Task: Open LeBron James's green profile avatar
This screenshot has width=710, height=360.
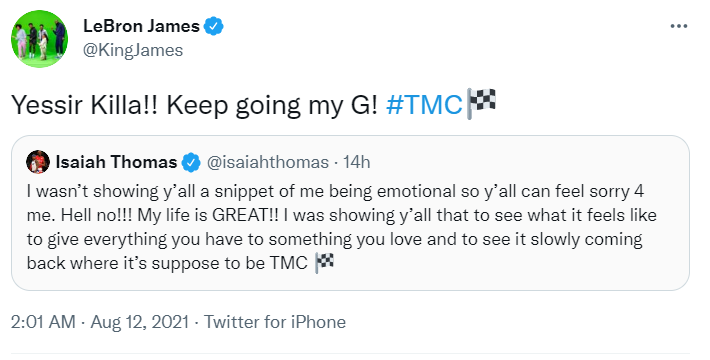Action: coord(39,38)
